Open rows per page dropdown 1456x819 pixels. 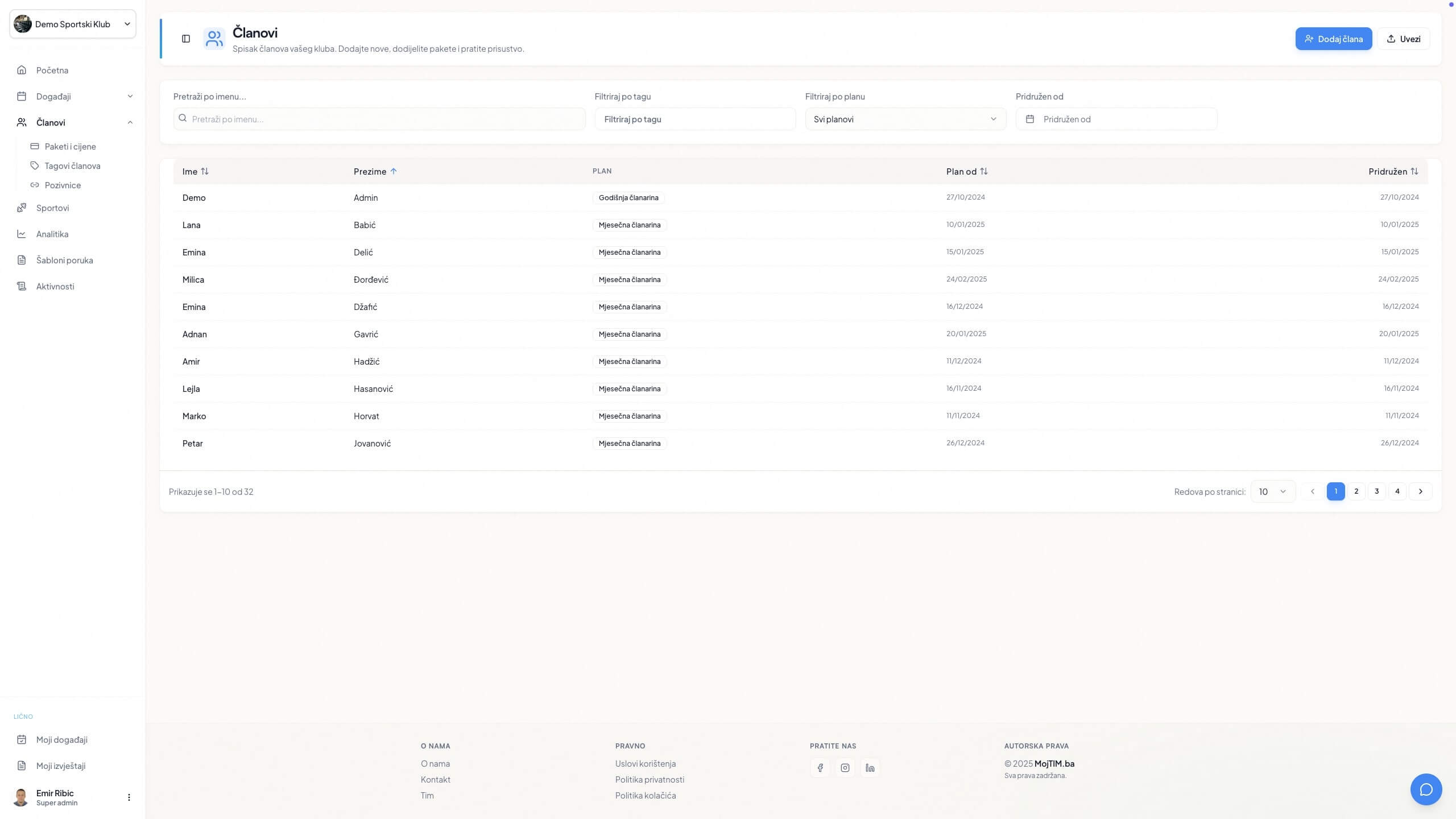1272,491
